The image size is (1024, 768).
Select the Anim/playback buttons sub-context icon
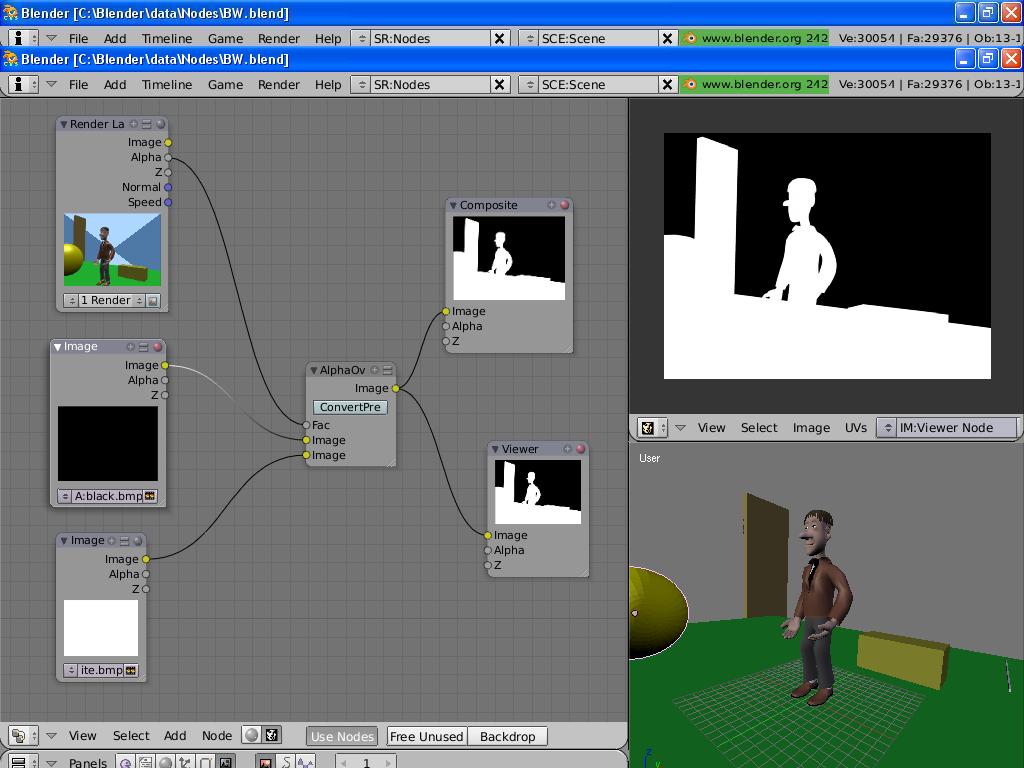(286, 763)
